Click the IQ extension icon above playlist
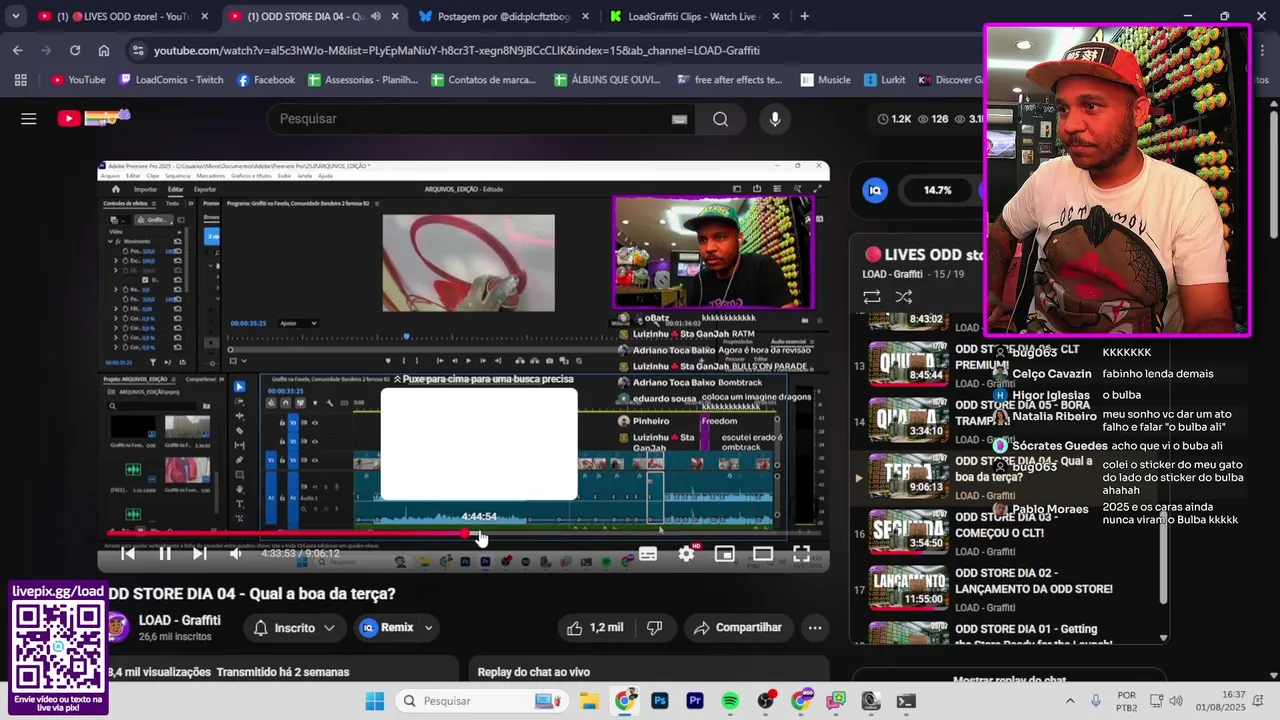The width and height of the screenshot is (1280, 720). 875,190
